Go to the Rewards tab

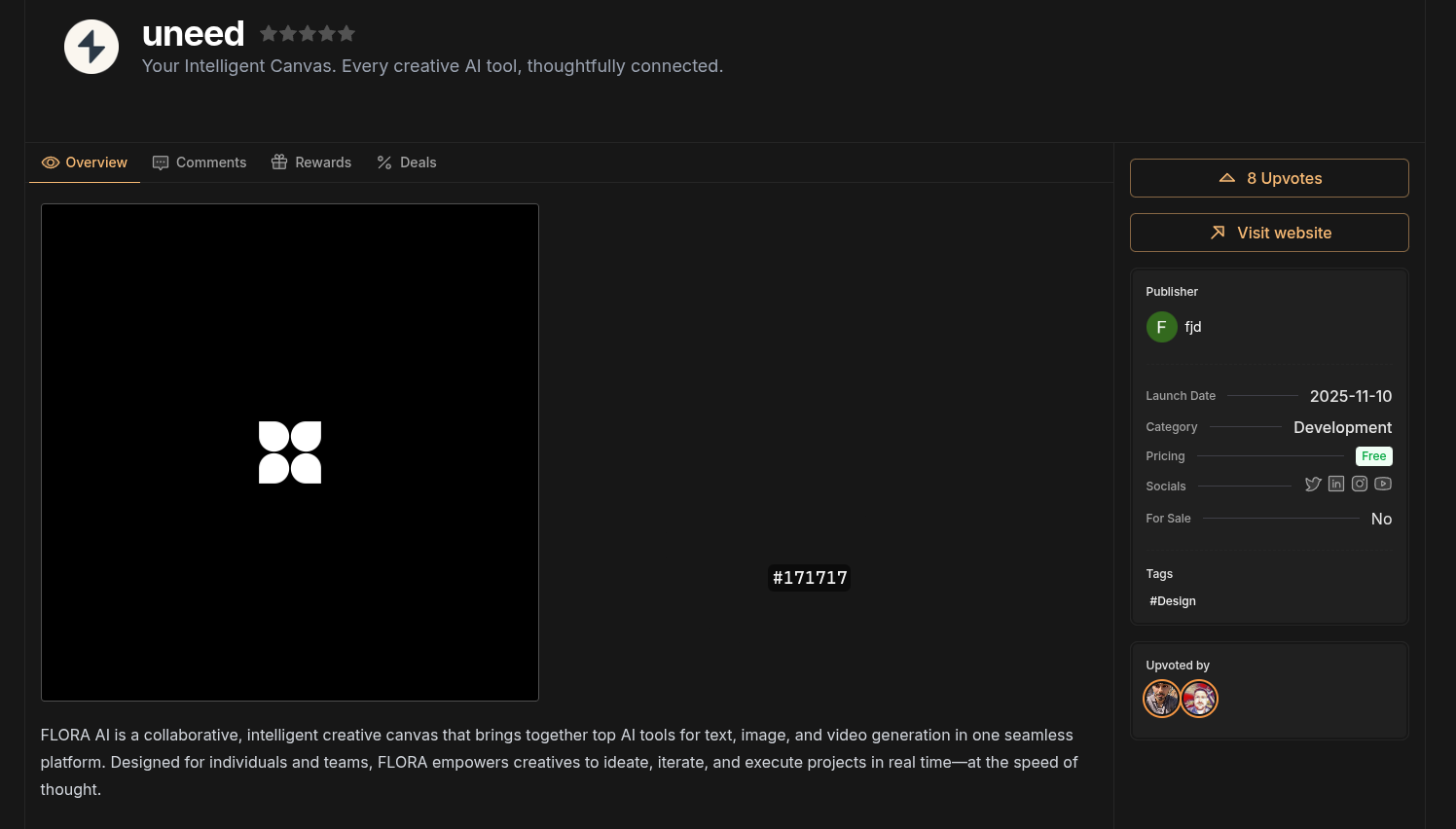pos(311,162)
